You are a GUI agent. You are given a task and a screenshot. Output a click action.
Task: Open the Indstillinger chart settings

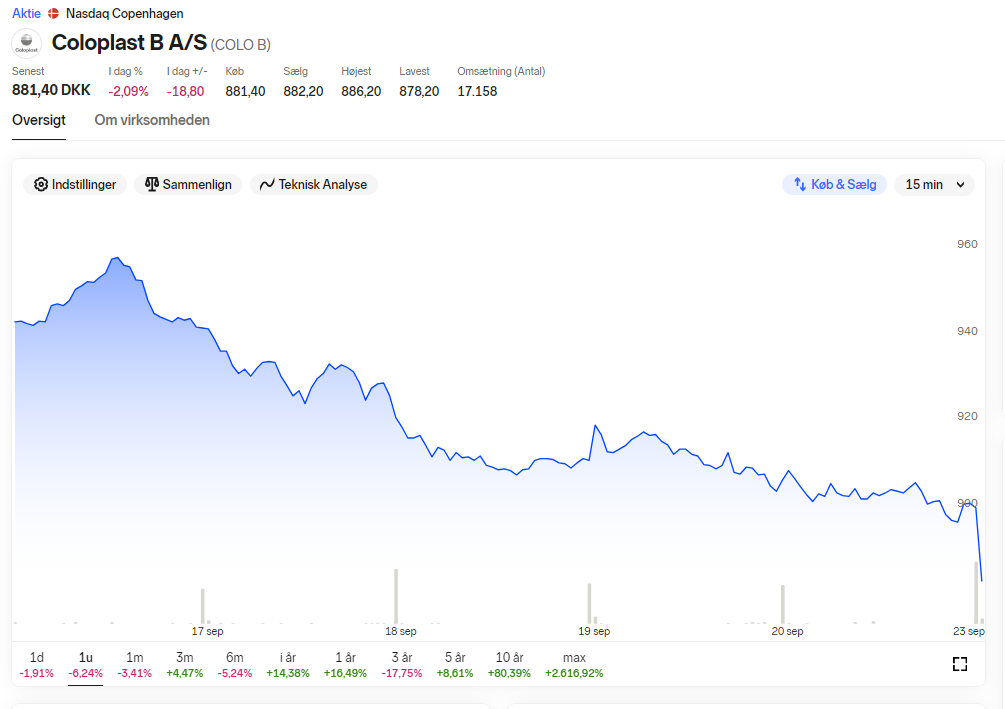pyautogui.click(x=75, y=185)
